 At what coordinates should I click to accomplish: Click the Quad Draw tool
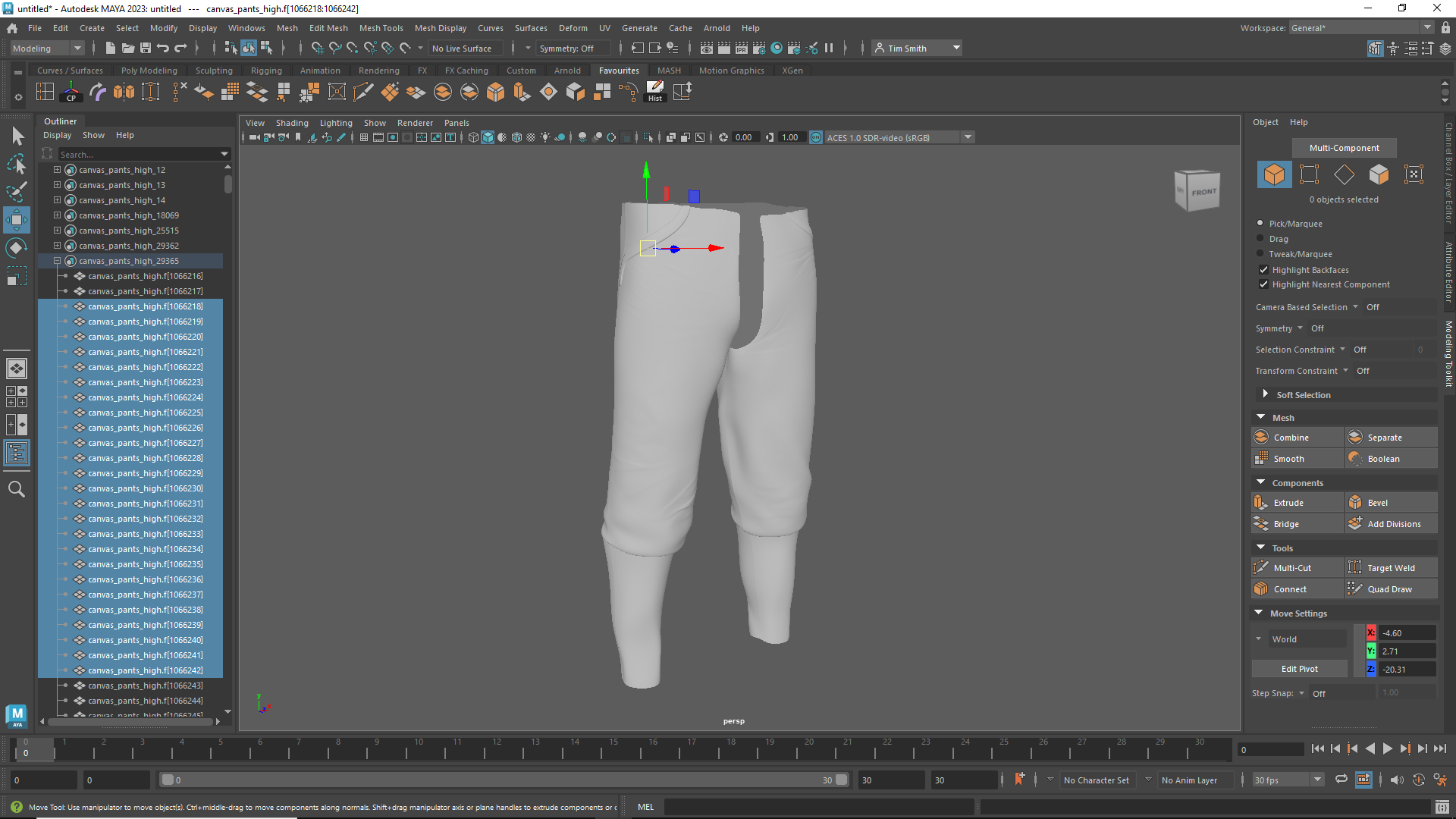[x=1389, y=588]
